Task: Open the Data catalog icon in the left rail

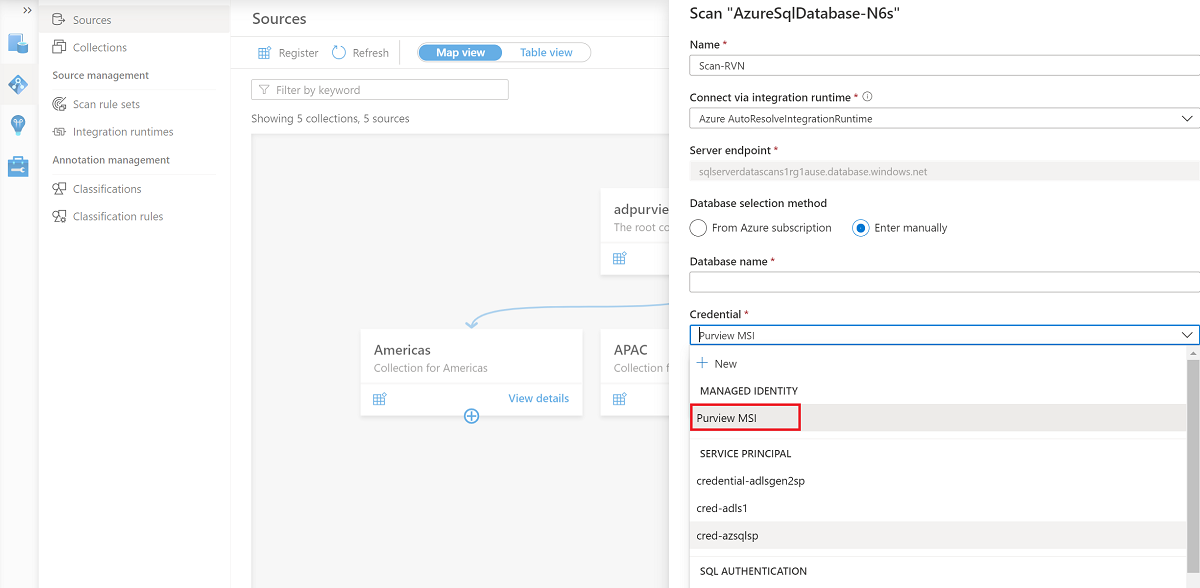Action: [x=16, y=44]
